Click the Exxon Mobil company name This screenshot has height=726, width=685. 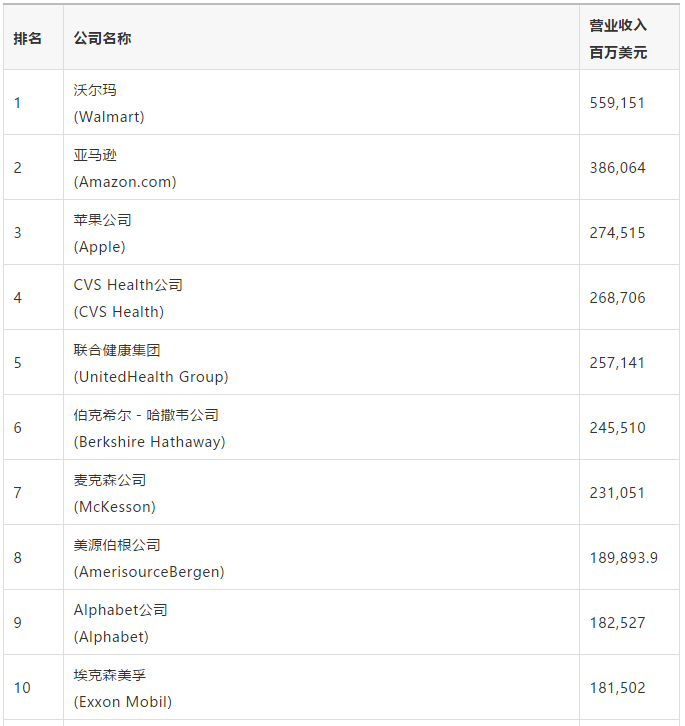point(122,688)
